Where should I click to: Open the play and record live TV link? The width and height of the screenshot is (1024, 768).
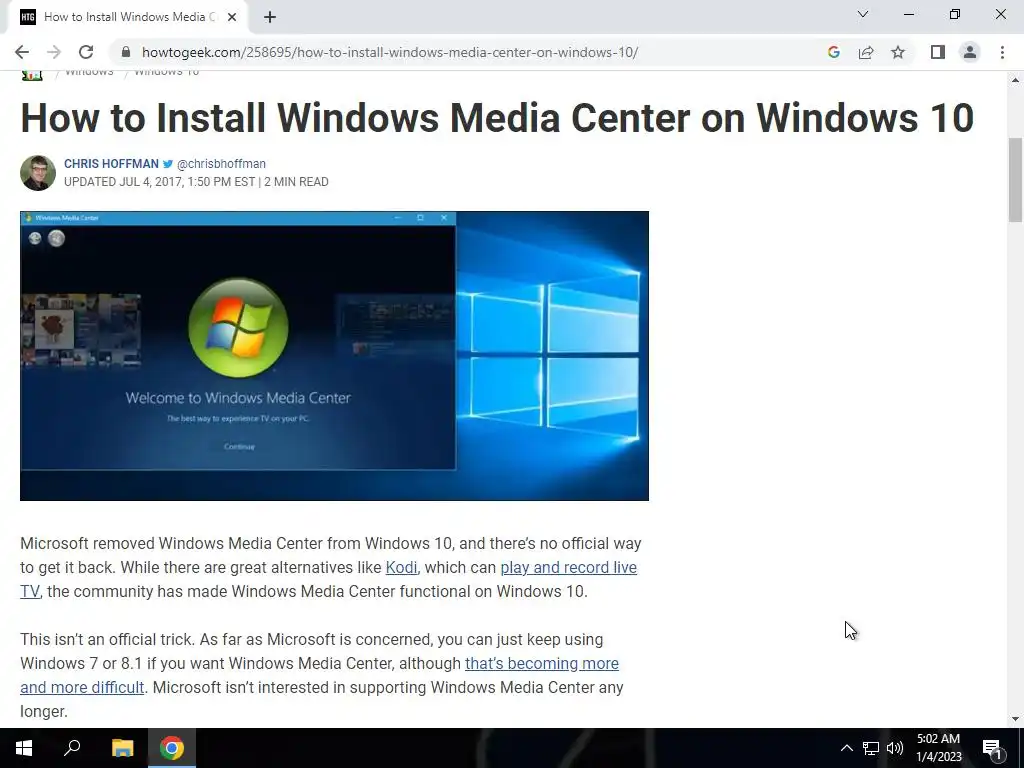(x=568, y=568)
